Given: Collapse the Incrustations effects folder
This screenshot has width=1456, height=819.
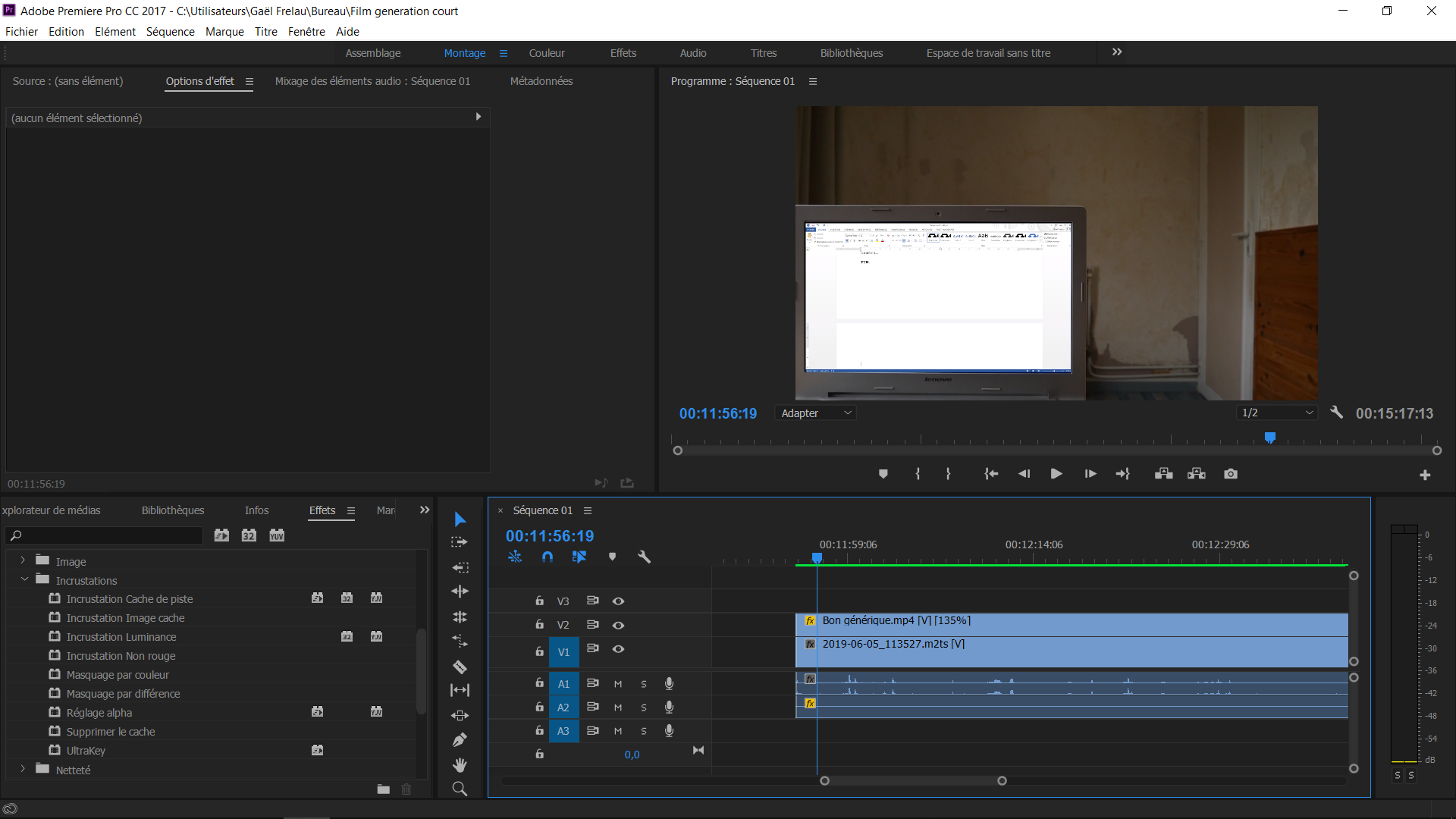Looking at the screenshot, I should (x=24, y=580).
